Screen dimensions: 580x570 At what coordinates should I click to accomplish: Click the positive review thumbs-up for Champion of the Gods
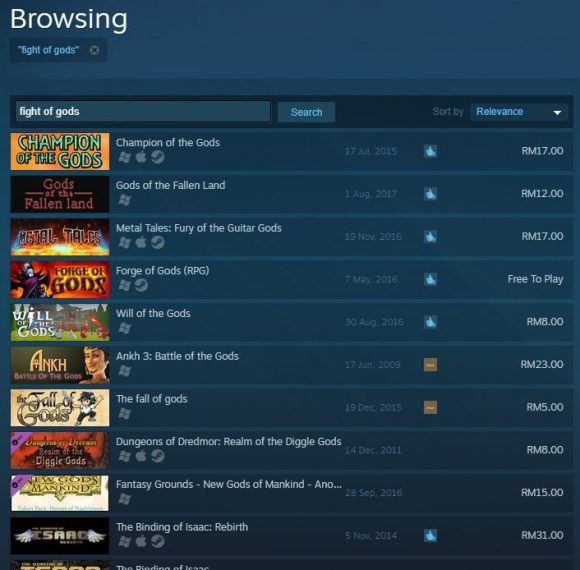pos(430,151)
